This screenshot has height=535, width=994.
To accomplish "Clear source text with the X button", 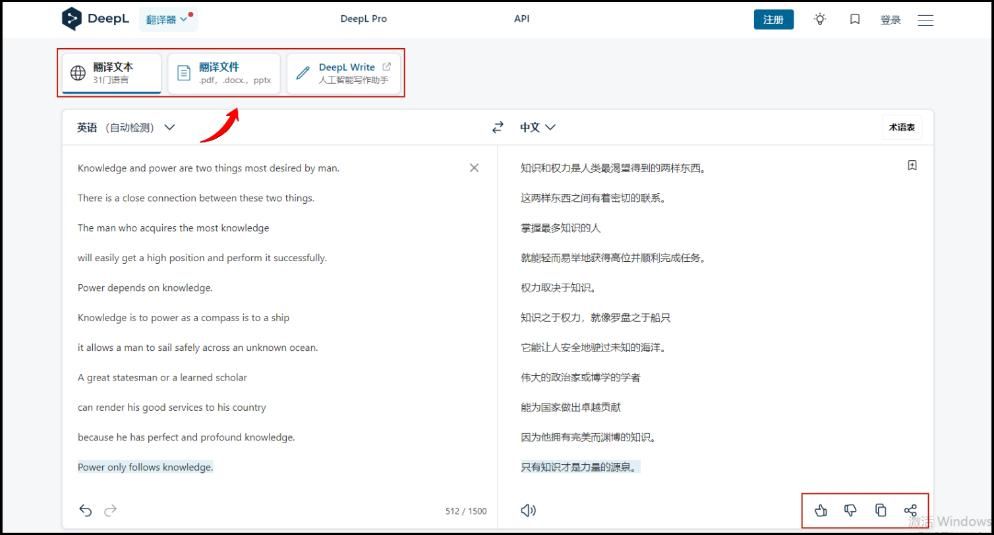I will pos(474,168).
